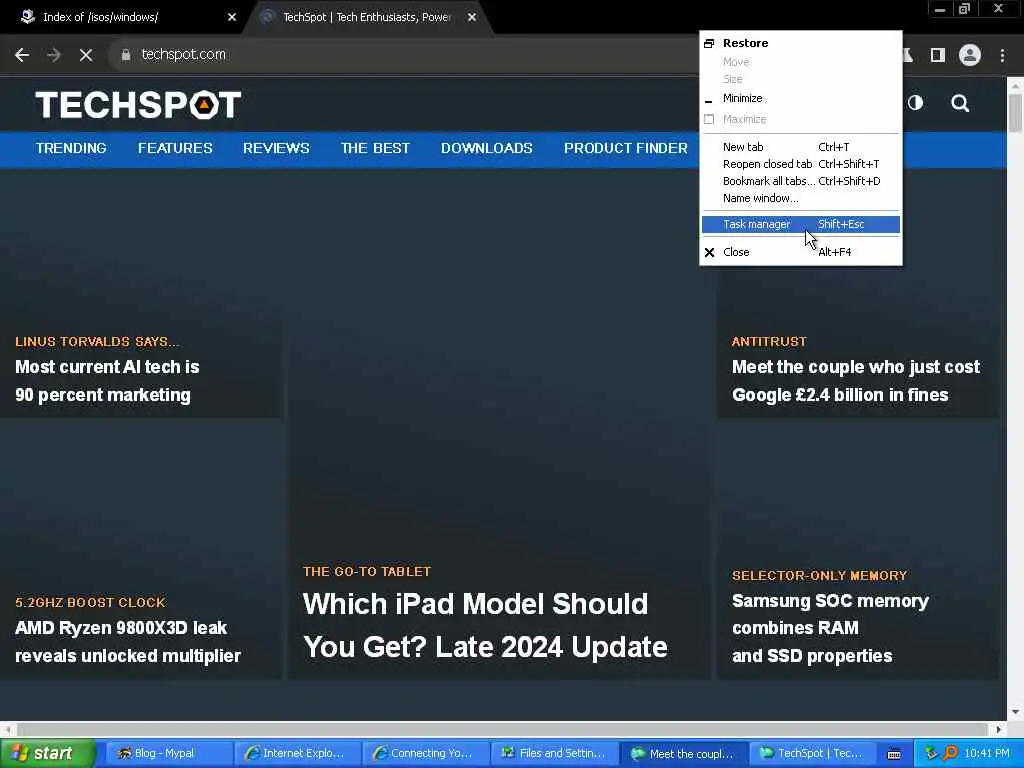Open the Chrome three-dot menu

(x=1002, y=55)
